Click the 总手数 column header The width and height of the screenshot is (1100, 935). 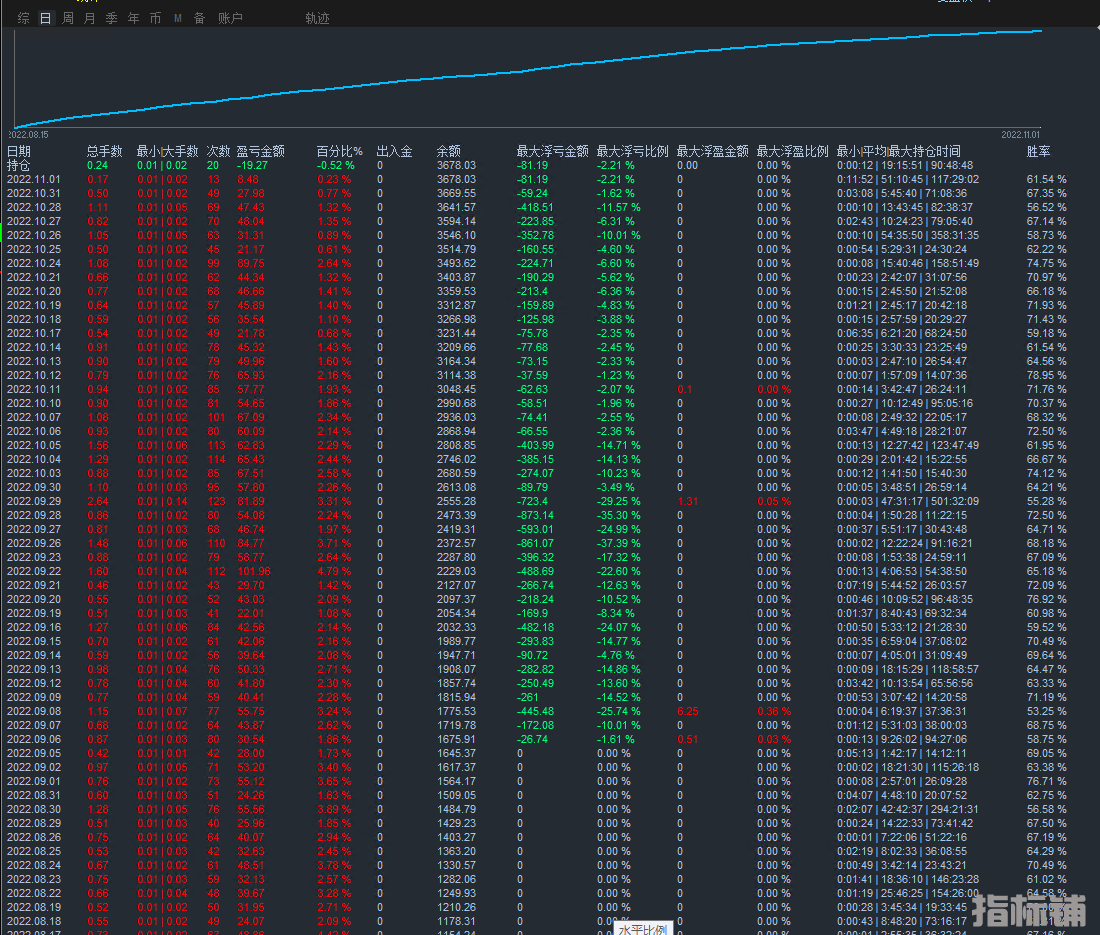[104, 151]
